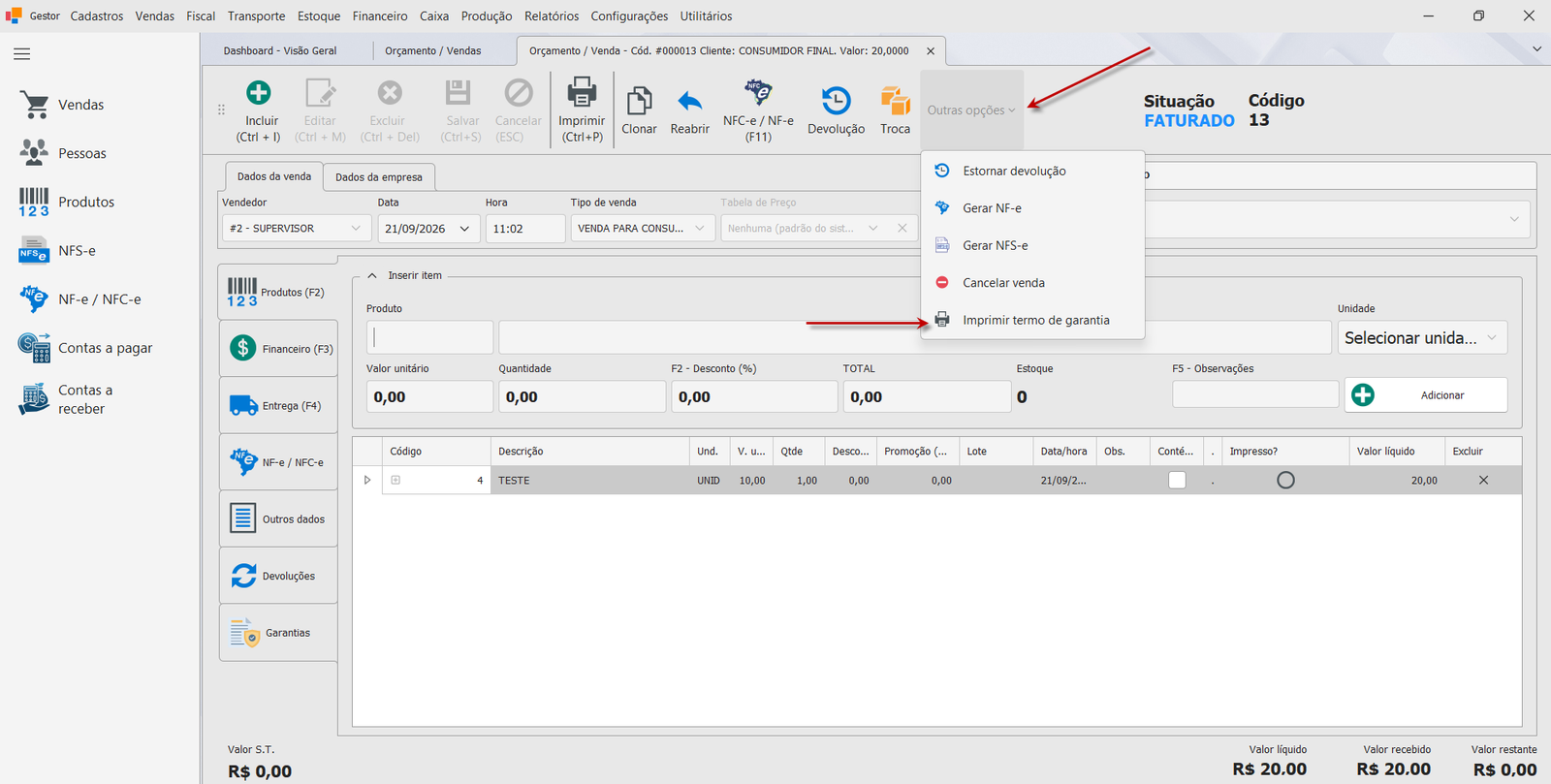Choose Gerar NFS-e from menu
The width and height of the screenshot is (1551, 784).
click(1032, 246)
